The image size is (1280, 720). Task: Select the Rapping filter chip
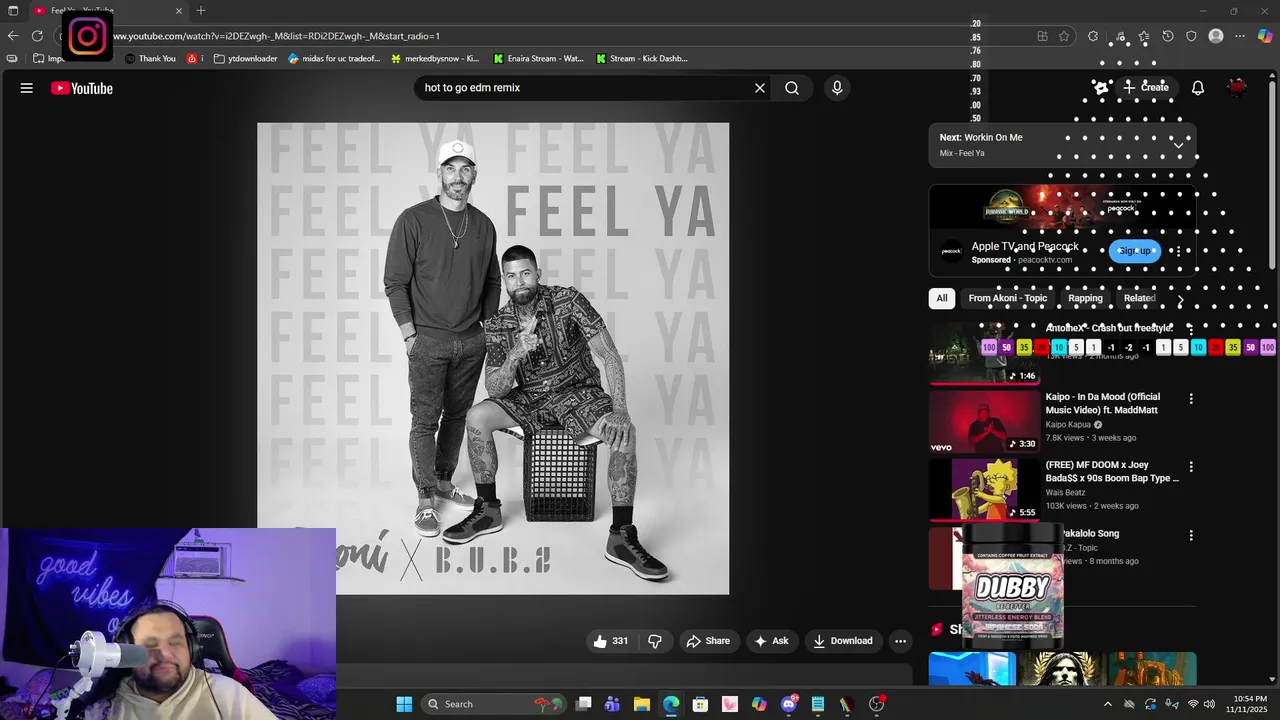coord(1085,298)
